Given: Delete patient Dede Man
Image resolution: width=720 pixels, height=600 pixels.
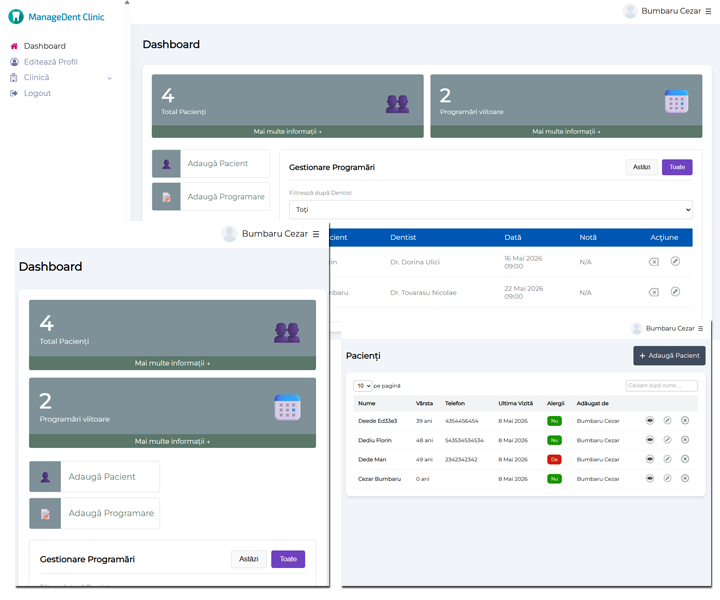Looking at the screenshot, I should pos(685,459).
